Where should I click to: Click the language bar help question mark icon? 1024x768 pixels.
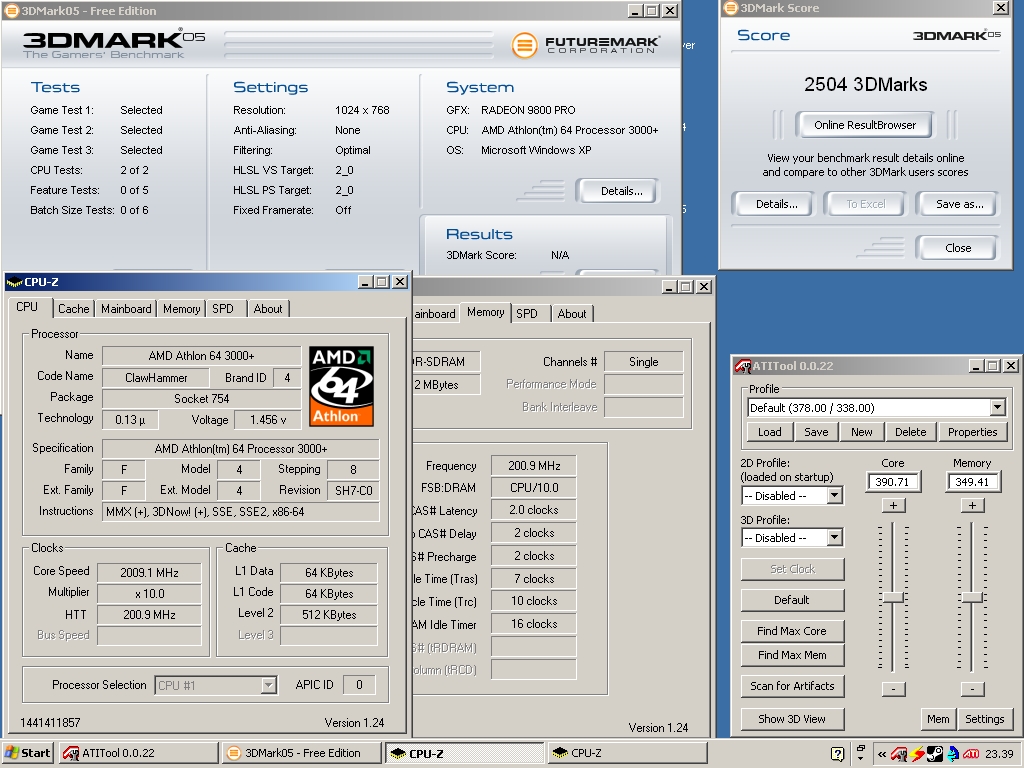(837, 754)
